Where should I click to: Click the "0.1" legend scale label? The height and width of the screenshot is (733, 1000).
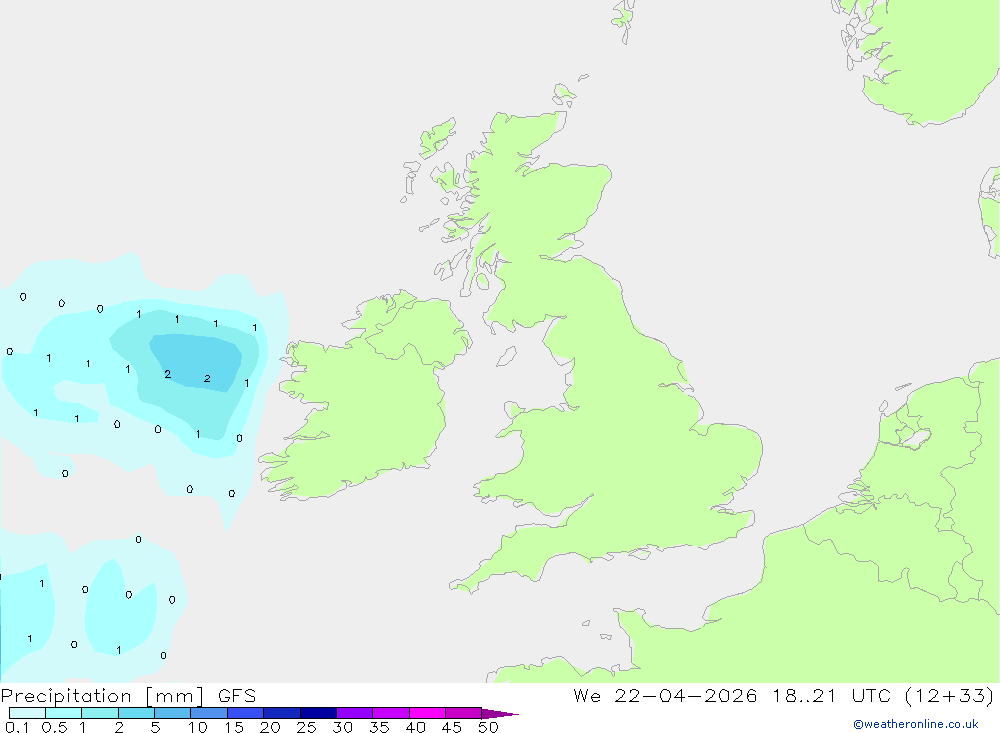pyautogui.click(x=17, y=727)
